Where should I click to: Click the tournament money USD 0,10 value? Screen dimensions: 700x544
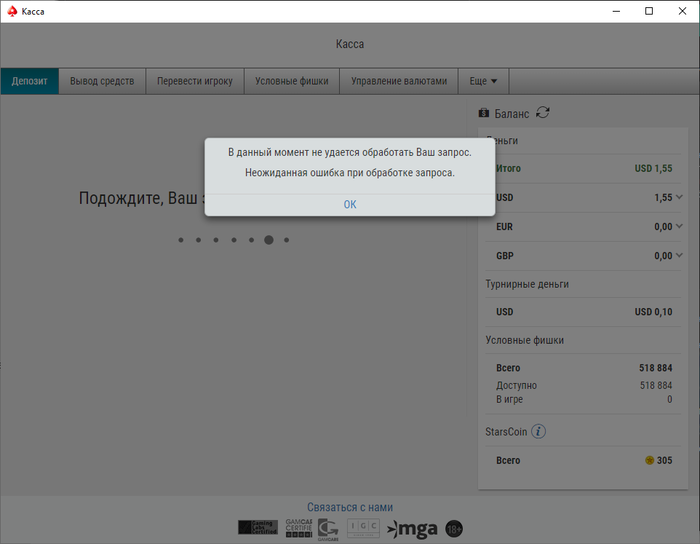653,312
